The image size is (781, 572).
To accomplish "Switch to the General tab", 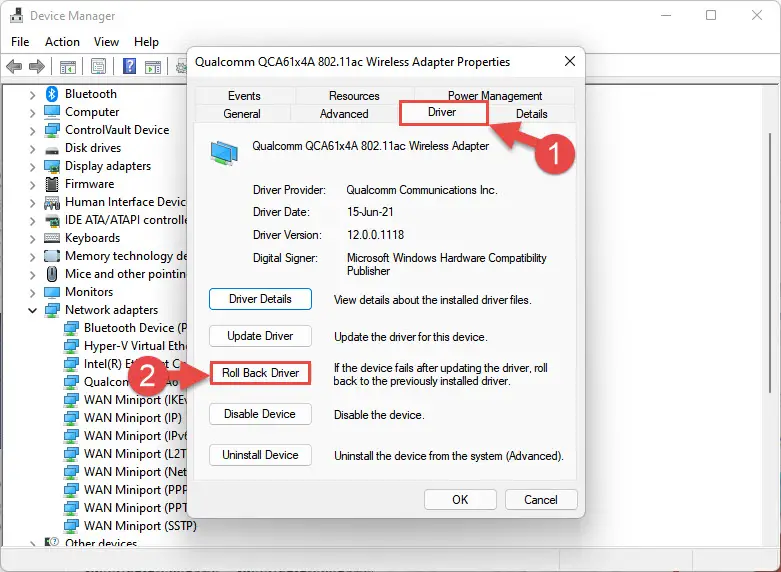I will click(x=242, y=114).
